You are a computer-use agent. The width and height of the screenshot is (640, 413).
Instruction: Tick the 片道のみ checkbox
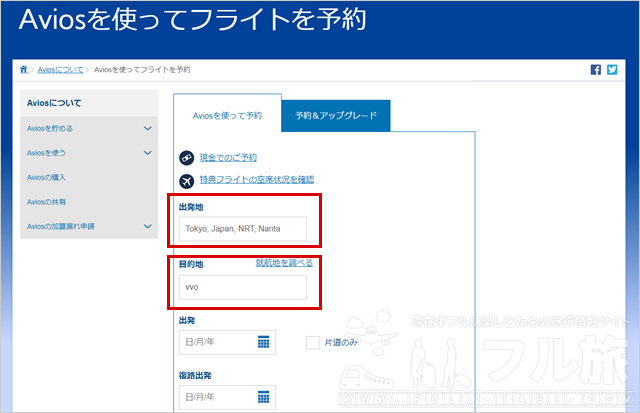click(313, 342)
